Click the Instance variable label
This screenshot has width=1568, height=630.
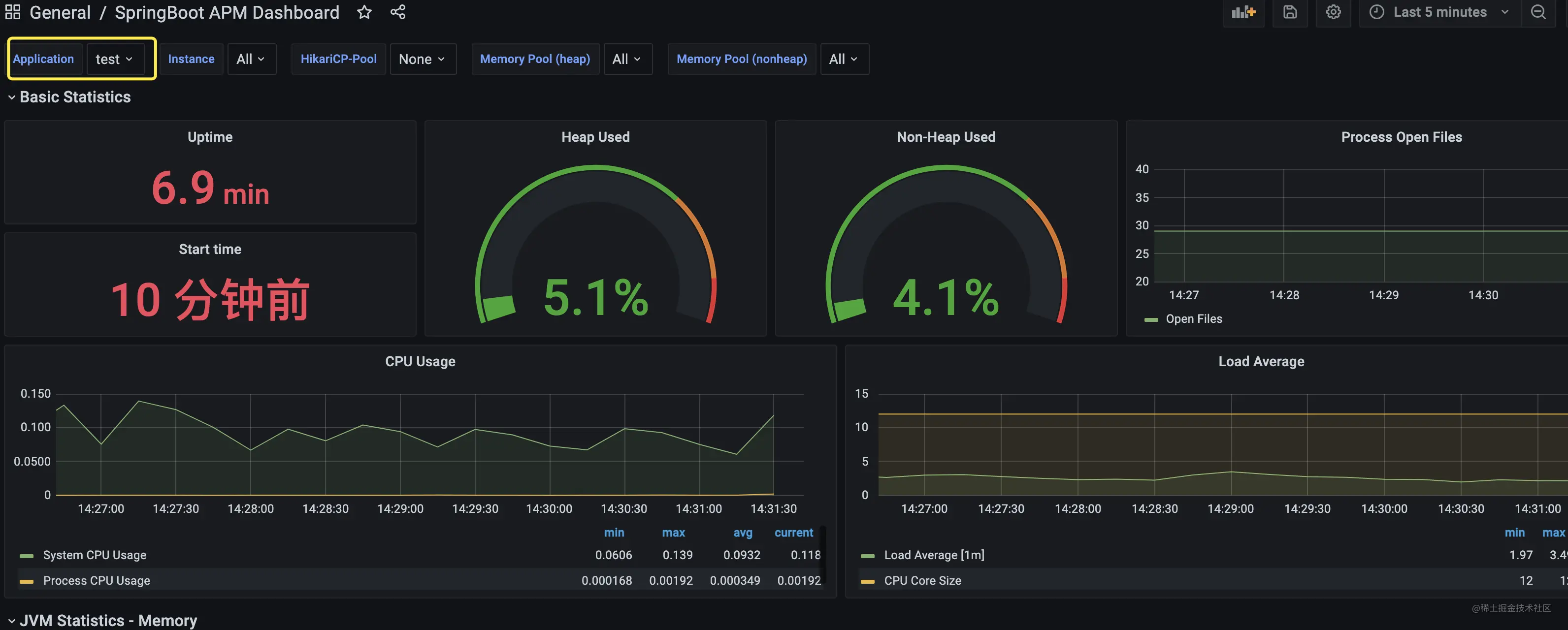coord(191,59)
